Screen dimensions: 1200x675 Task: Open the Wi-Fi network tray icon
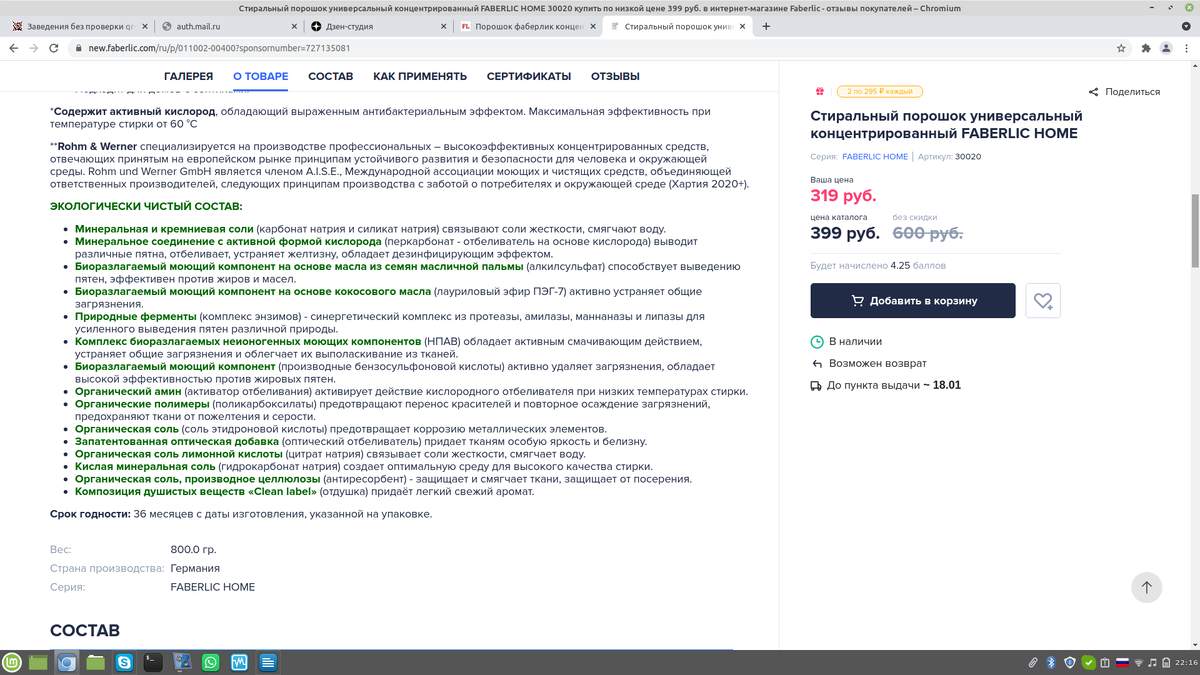pyautogui.click(x=1138, y=662)
